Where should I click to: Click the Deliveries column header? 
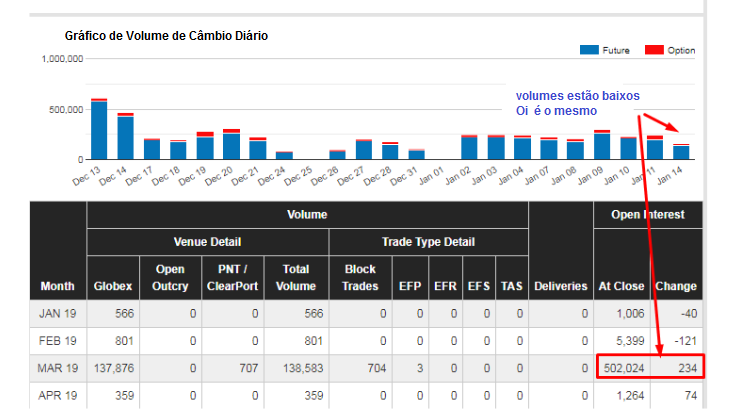coord(560,286)
